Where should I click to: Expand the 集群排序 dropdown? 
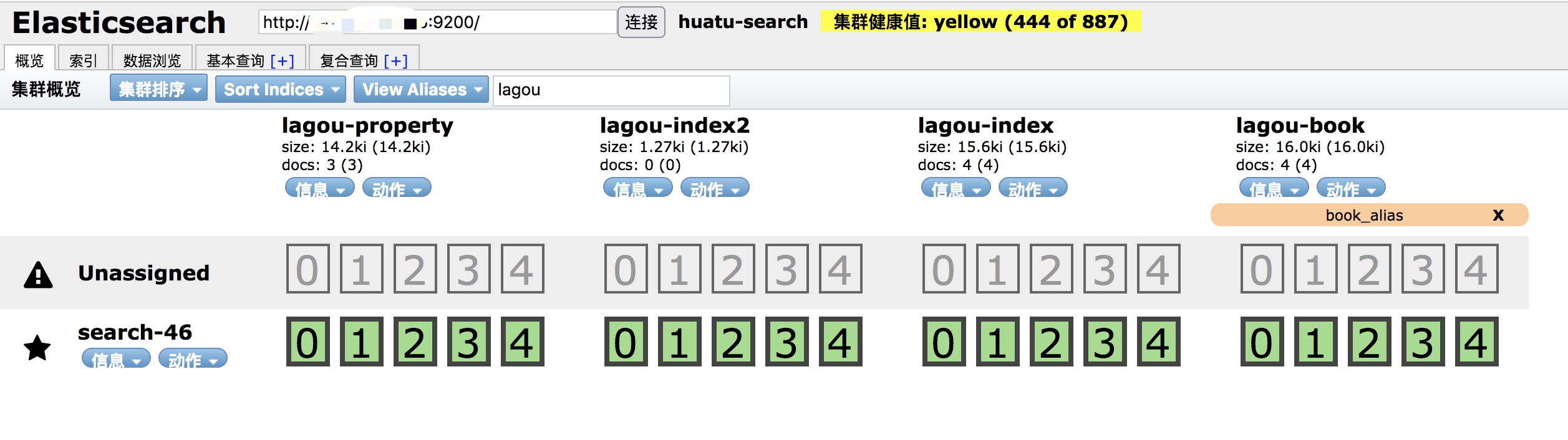pos(158,89)
